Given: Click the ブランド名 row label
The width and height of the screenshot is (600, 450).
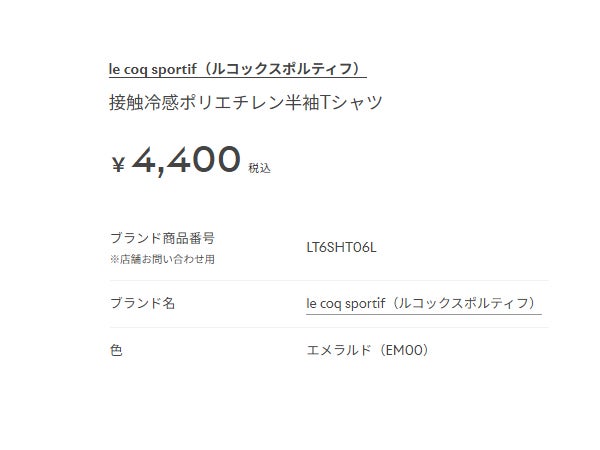Looking at the screenshot, I should tap(142, 303).
